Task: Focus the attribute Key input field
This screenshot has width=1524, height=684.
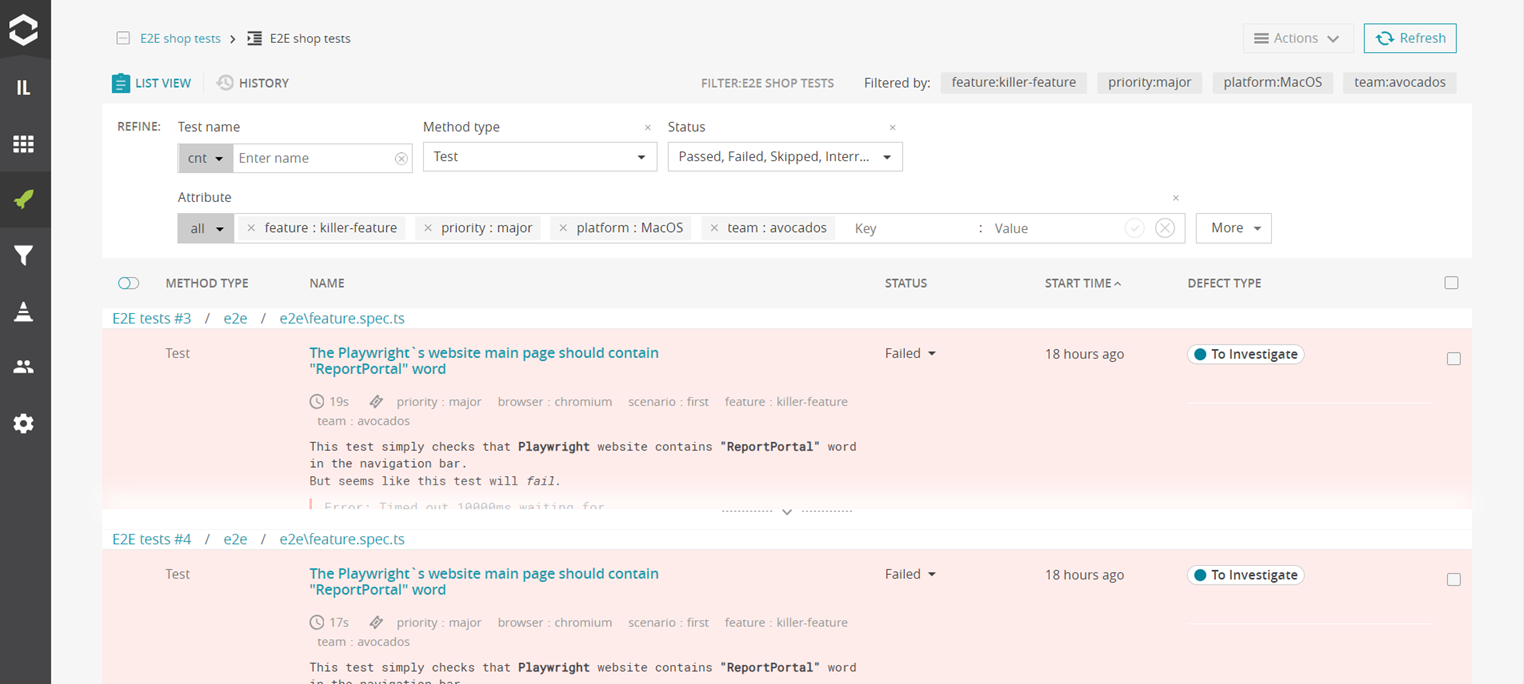Action: 910,228
